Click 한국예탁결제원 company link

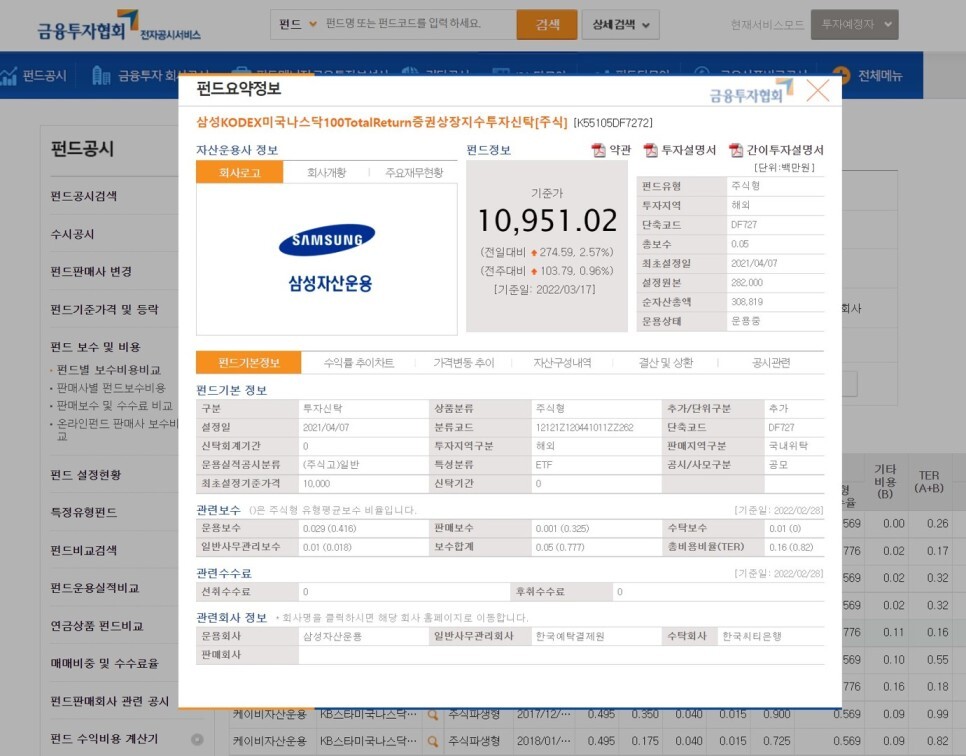point(570,636)
